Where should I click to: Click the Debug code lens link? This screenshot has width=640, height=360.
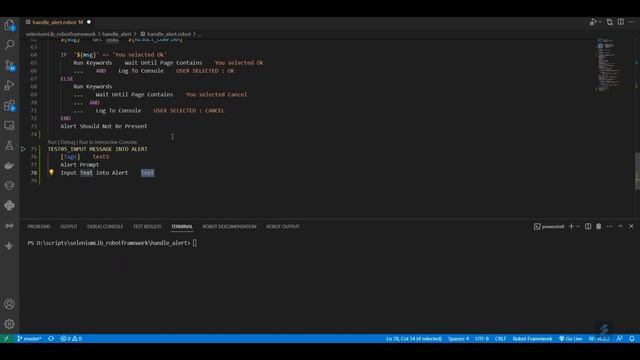(x=68, y=142)
